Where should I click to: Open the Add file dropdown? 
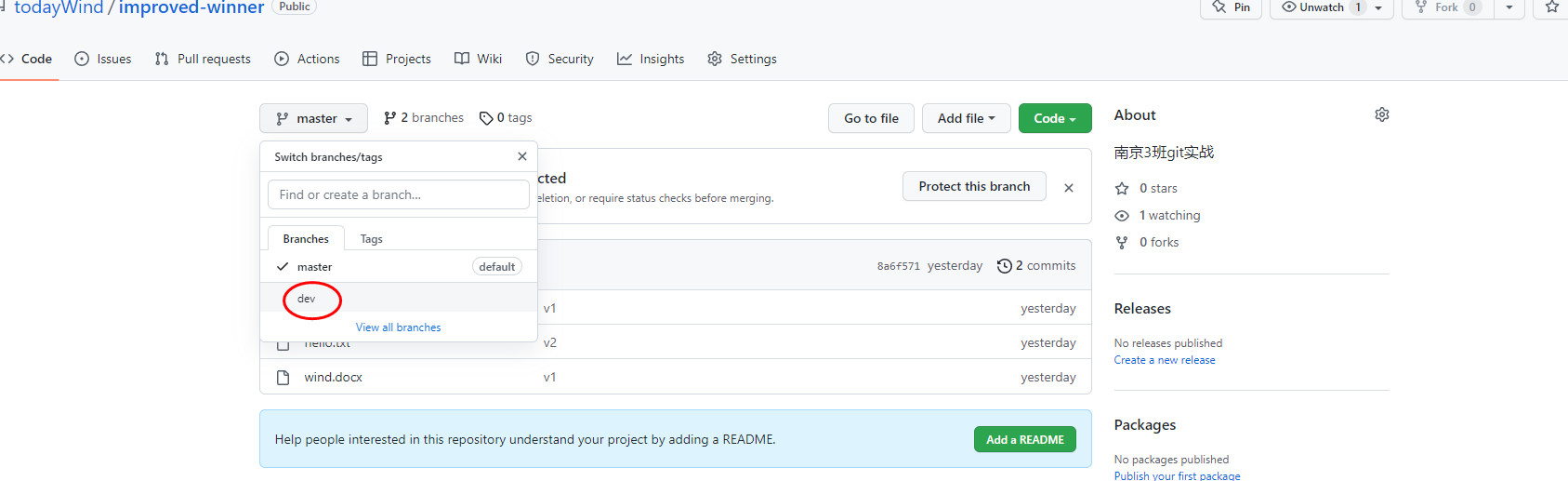966,118
